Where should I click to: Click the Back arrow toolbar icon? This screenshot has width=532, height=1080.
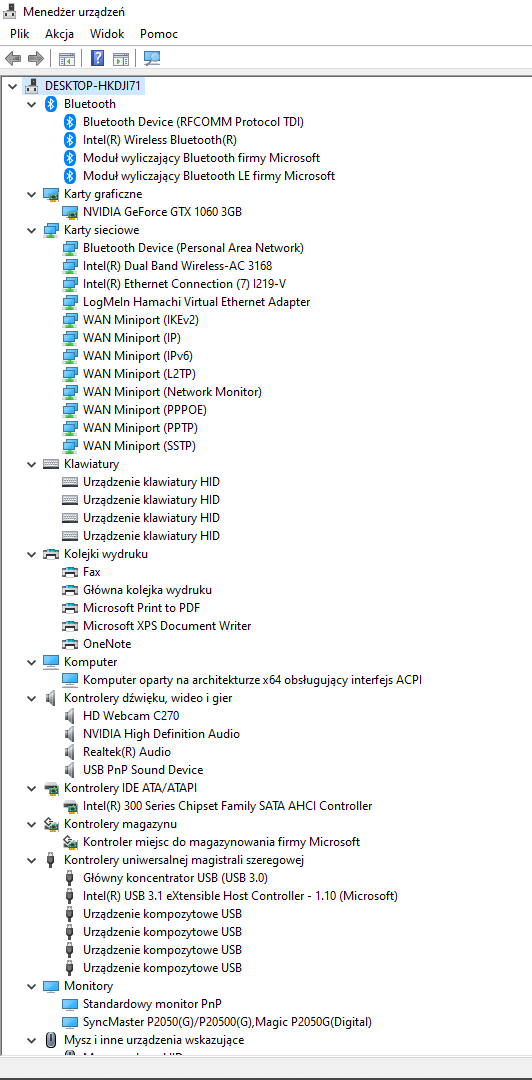click(x=13, y=59)
